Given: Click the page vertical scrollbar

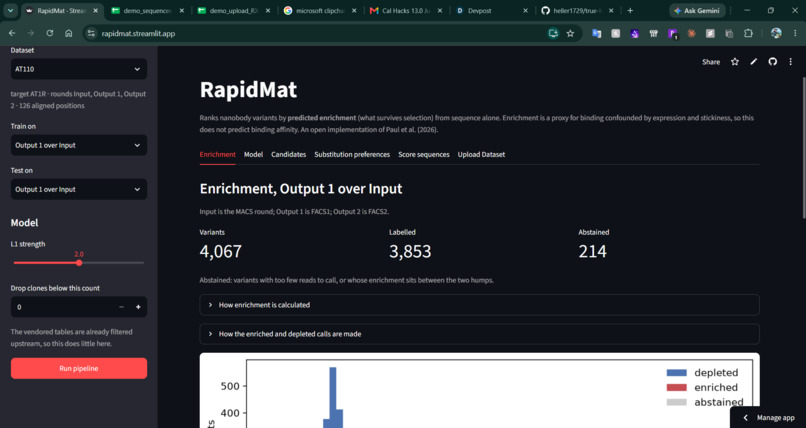Looking at the screenshot, I should click(x=803, y=149).
